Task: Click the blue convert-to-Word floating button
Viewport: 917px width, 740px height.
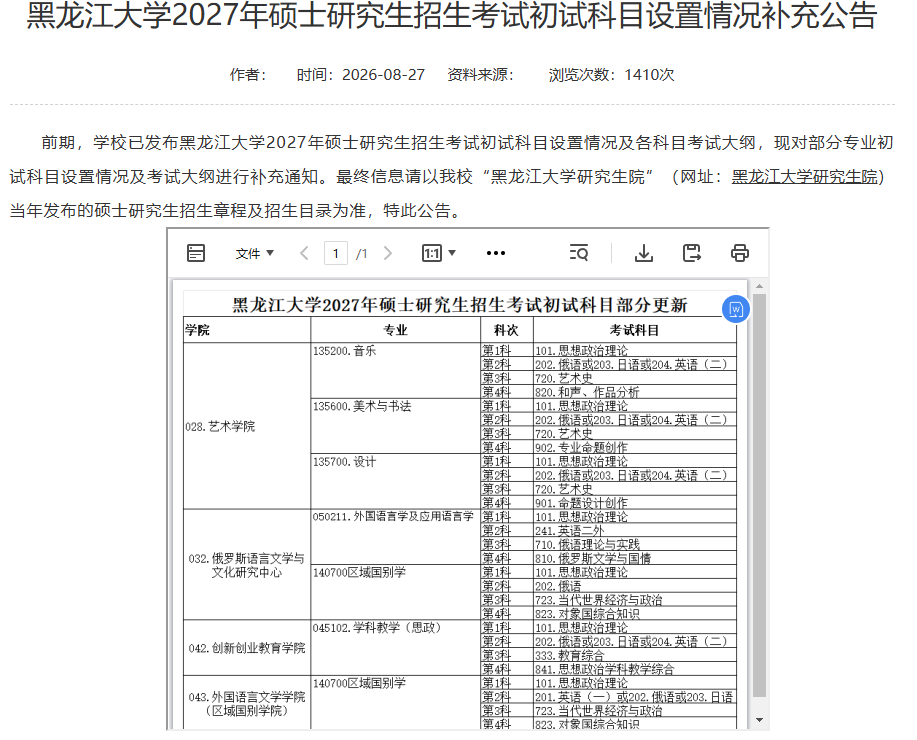Action: 736,309
